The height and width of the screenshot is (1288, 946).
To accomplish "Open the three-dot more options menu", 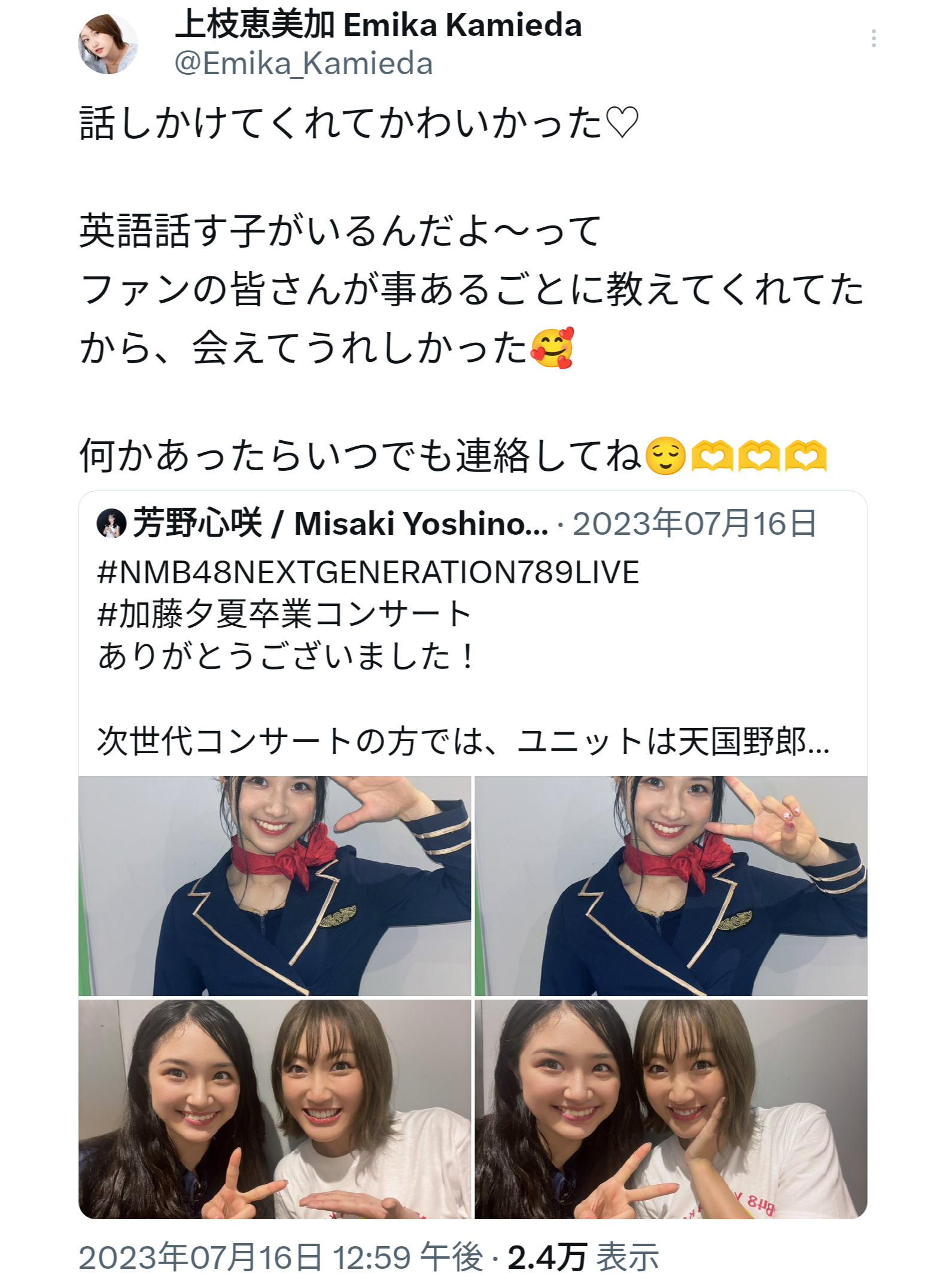I will pyautogui.click(x=873, y=38).
